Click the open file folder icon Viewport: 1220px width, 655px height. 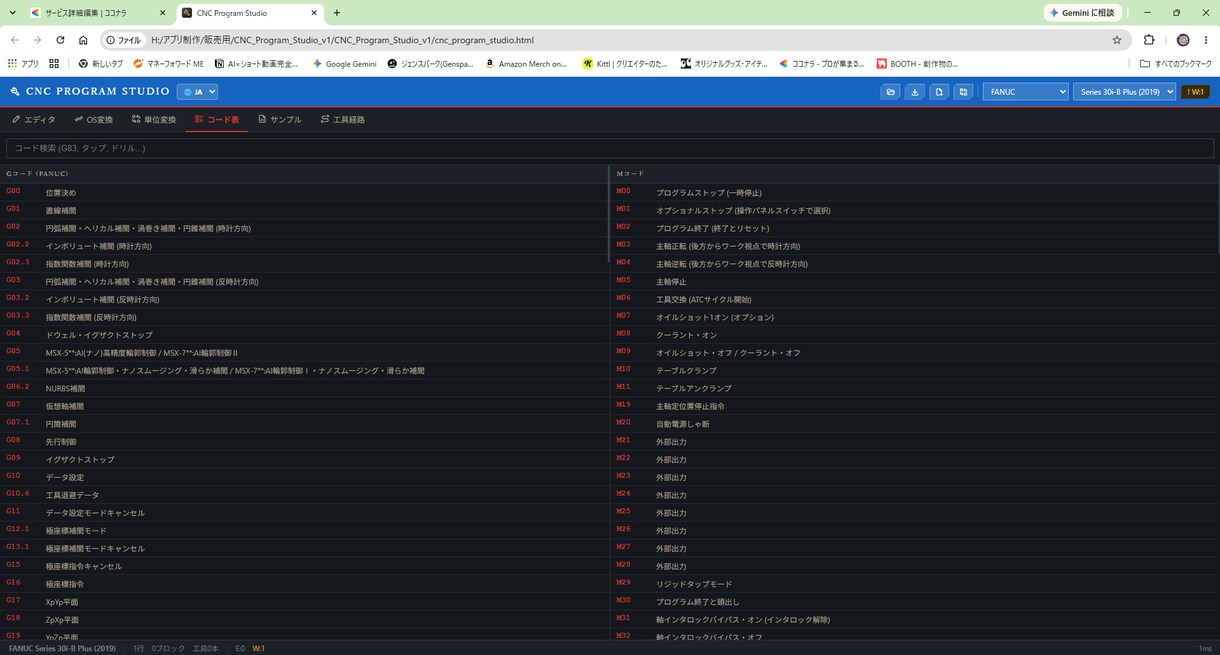[890, 92]
